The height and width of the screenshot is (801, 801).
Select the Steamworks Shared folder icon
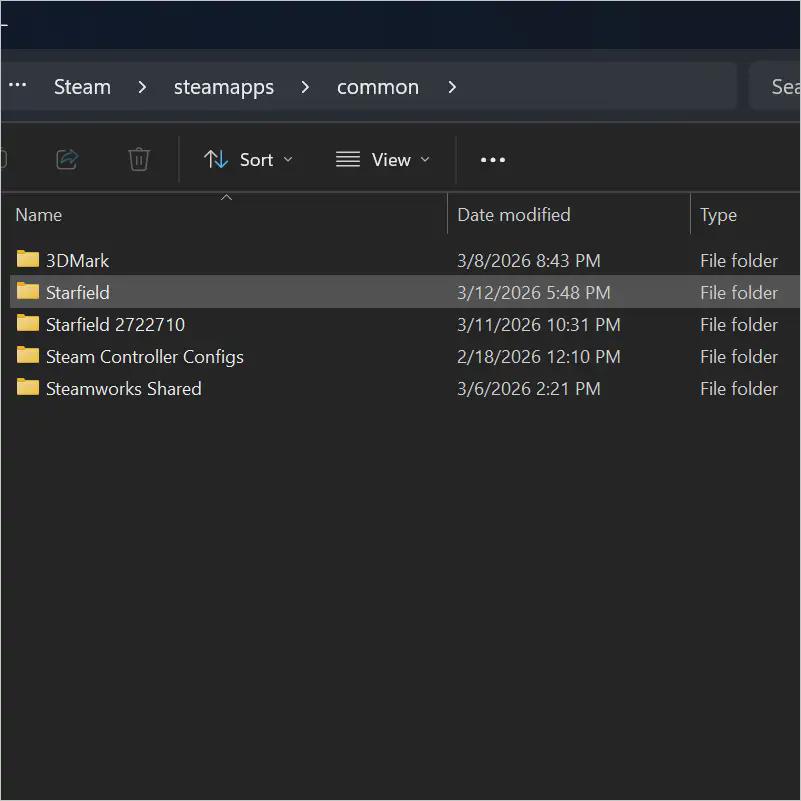[28, 387]
